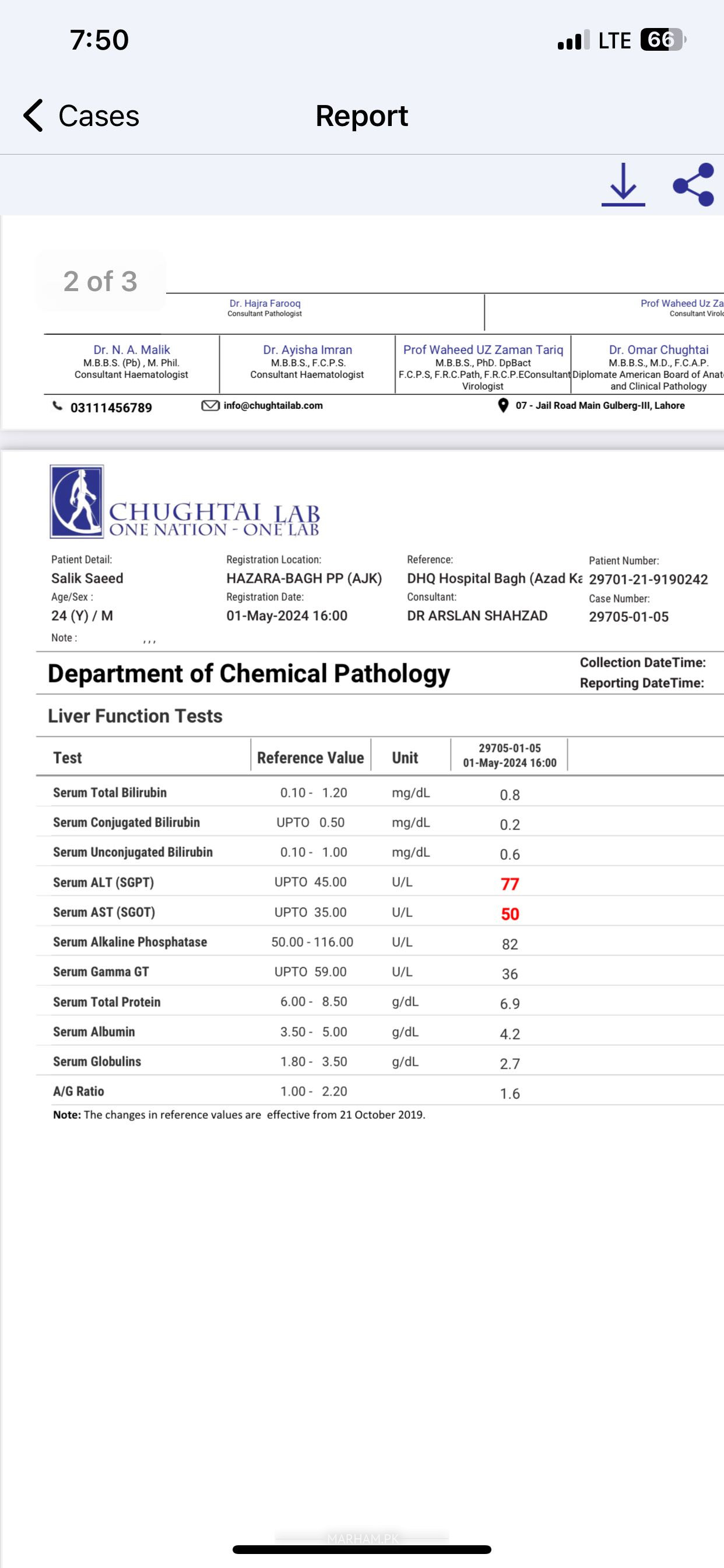Screen dimensions: 724x1568
Task: Tap the 2 of 3 page indicator
Action: pyautogui.click(x=100, y=281)
